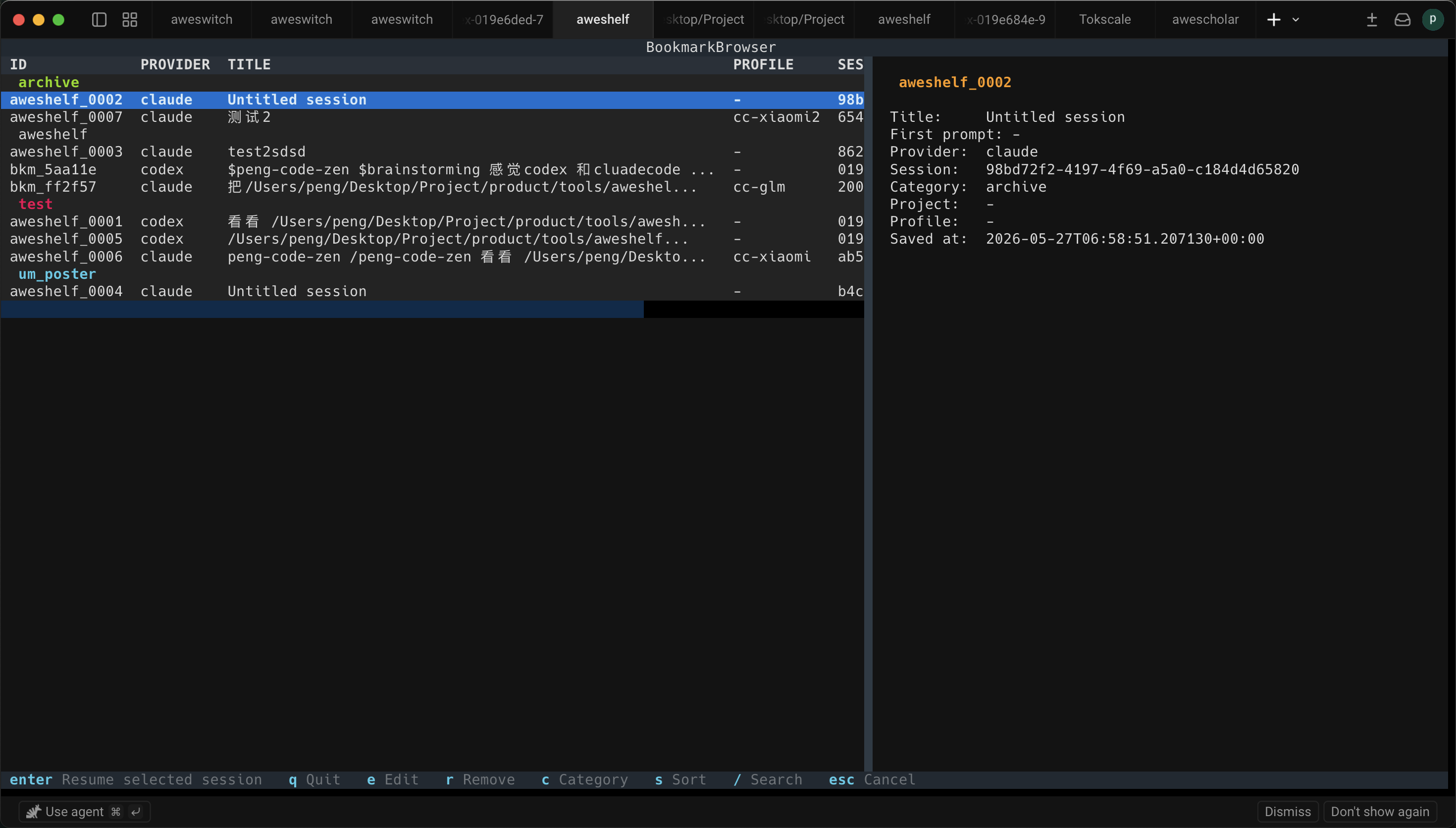The image size is (1456, 828).
Task: Switch to the x-019e6ded-7 tab
Action: click(x=503, y=19)
